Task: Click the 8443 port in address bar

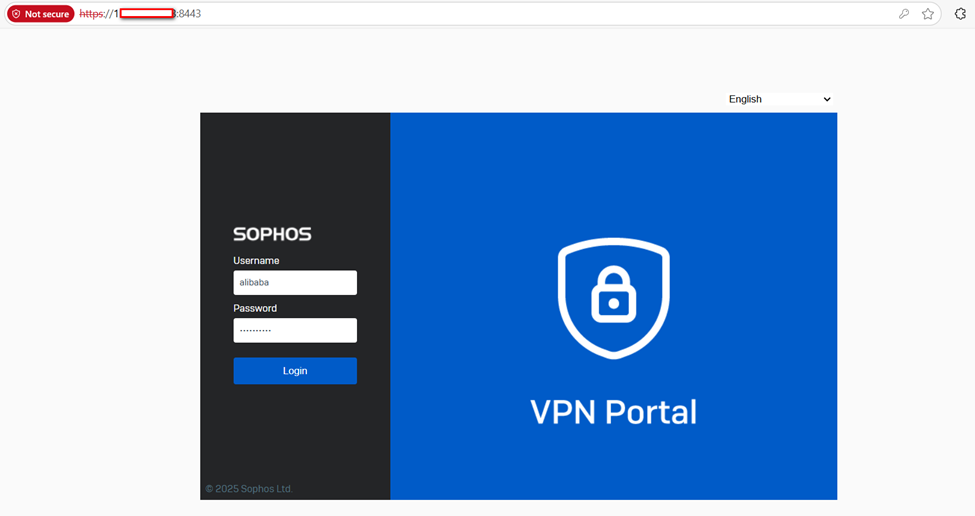Action: [x=189, y=14]
